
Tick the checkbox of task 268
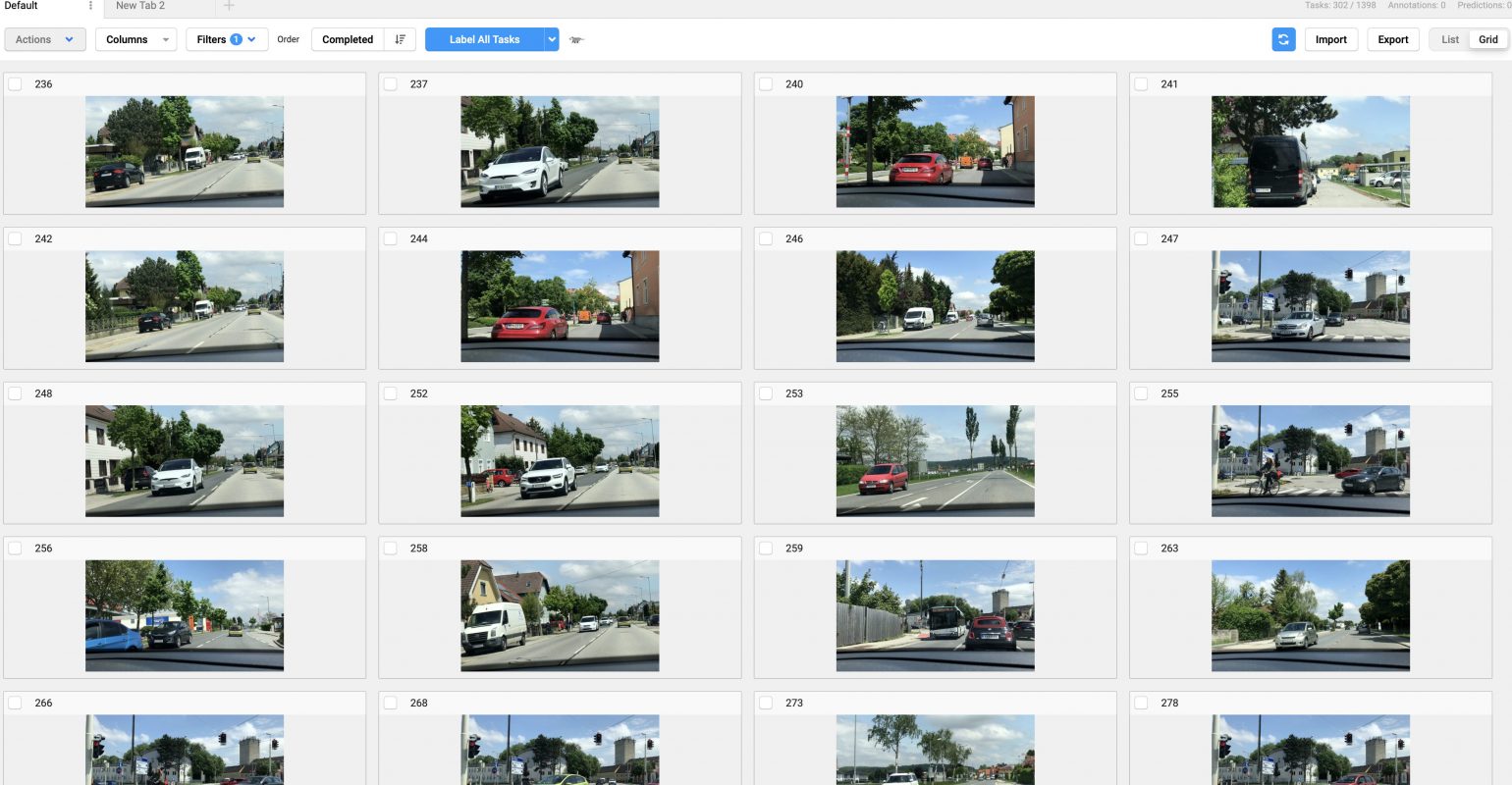pos(391,703)
